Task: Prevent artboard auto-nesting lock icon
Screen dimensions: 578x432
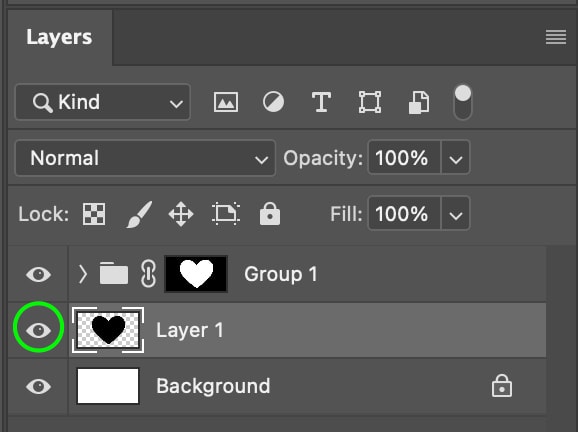Action: [226, 214]
